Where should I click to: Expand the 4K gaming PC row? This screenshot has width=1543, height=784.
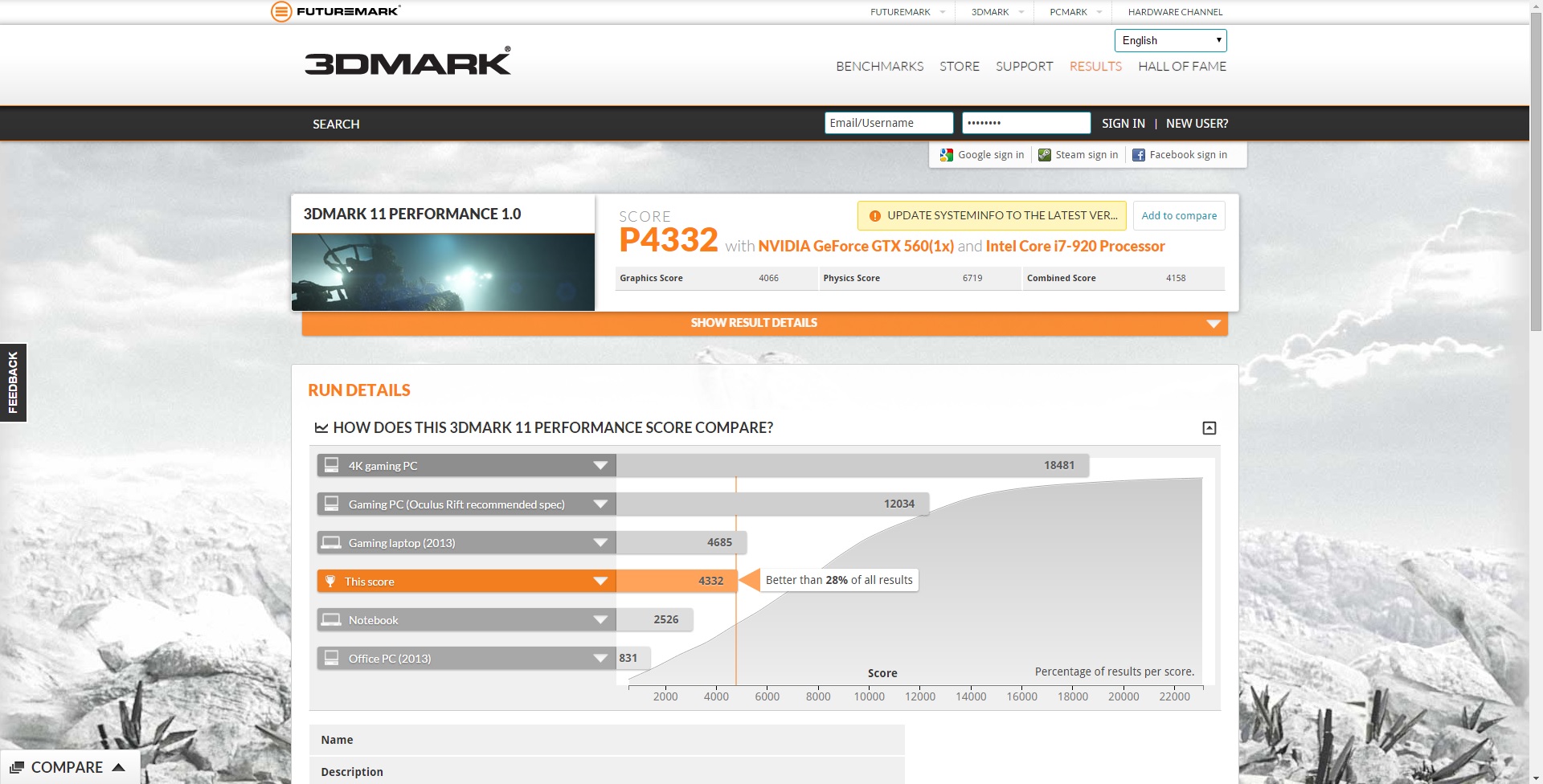(x=600, y=466)
